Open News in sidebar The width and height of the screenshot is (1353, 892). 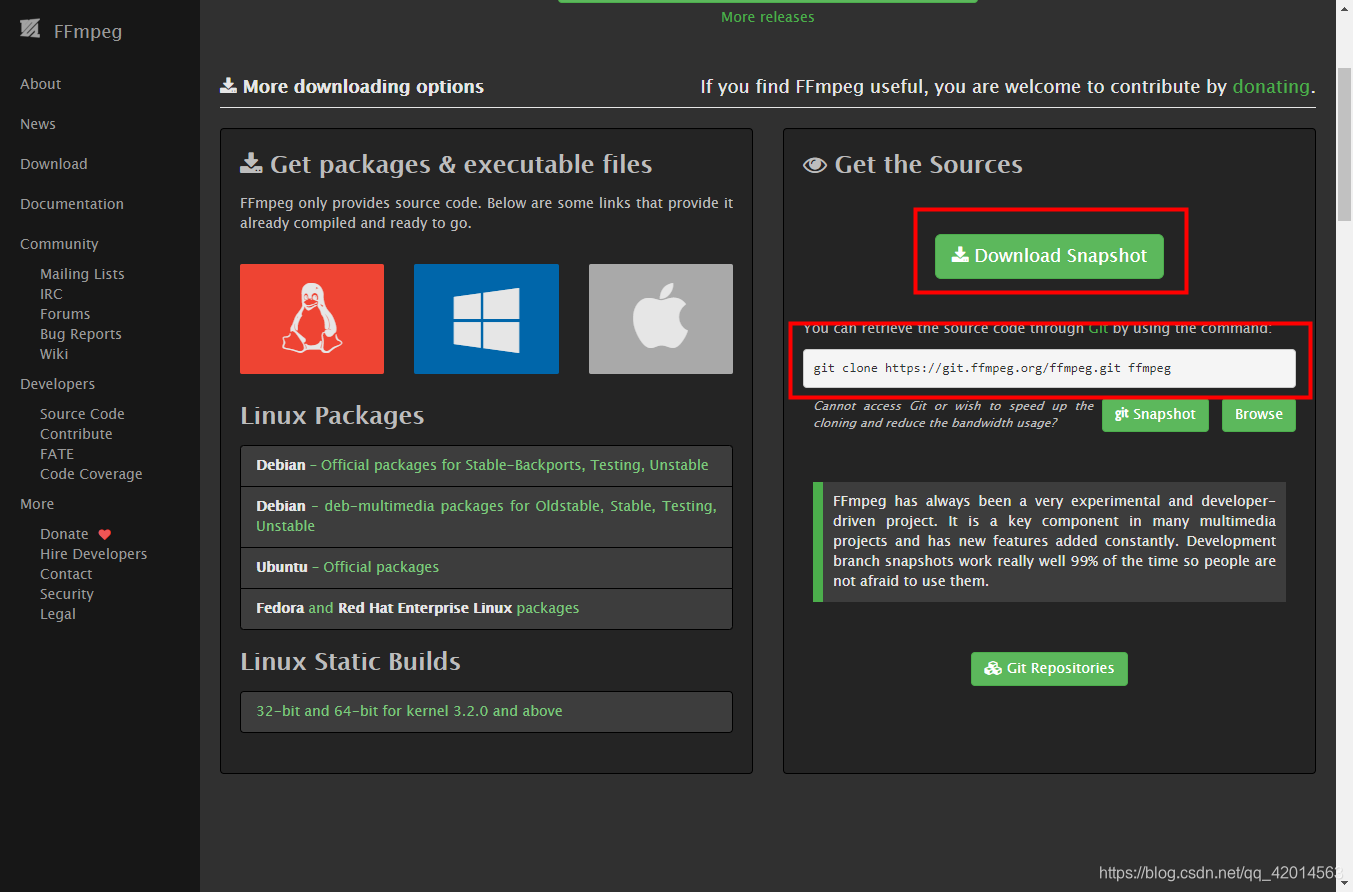click(x=38, y=124)
